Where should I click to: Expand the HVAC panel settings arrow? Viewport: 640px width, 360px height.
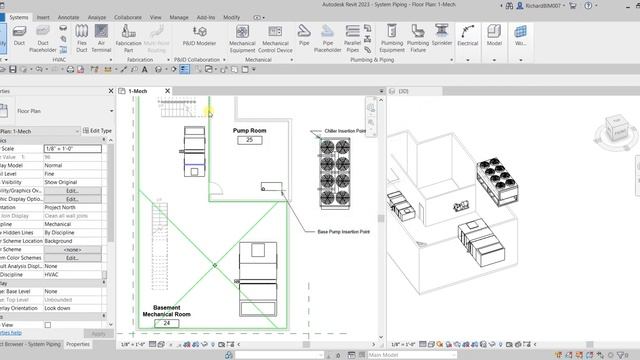coord(111,60)
